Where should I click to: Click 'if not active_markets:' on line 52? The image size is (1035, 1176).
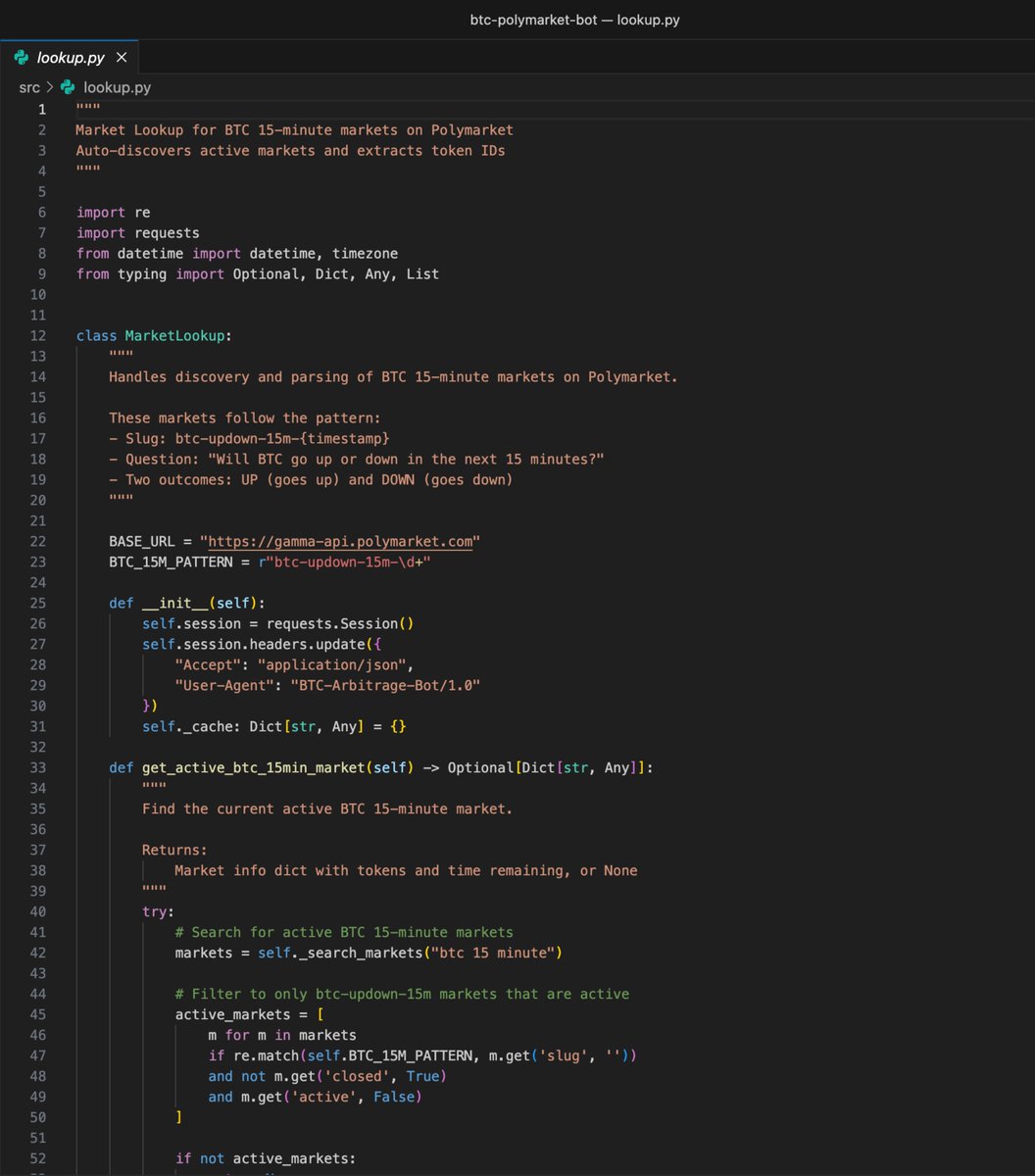coord(266,1158)
